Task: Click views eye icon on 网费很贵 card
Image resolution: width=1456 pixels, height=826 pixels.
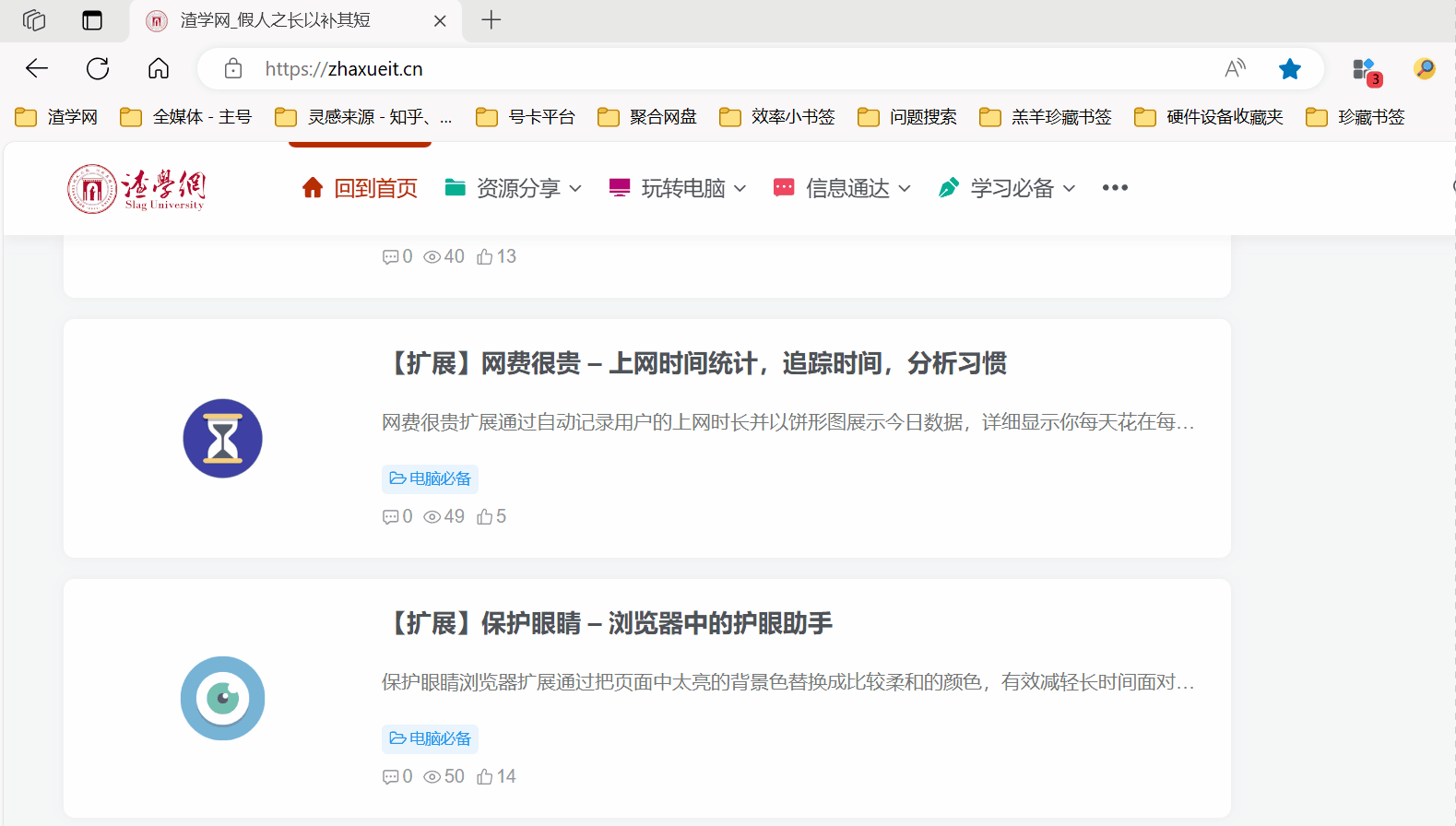Action: click(432, 517)
